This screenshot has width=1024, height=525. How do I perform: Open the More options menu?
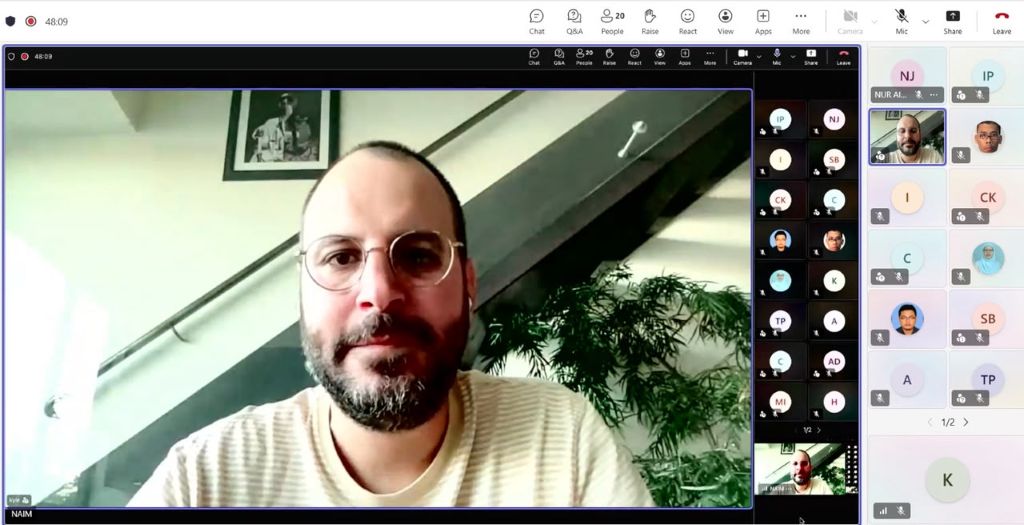pos(801,21)
